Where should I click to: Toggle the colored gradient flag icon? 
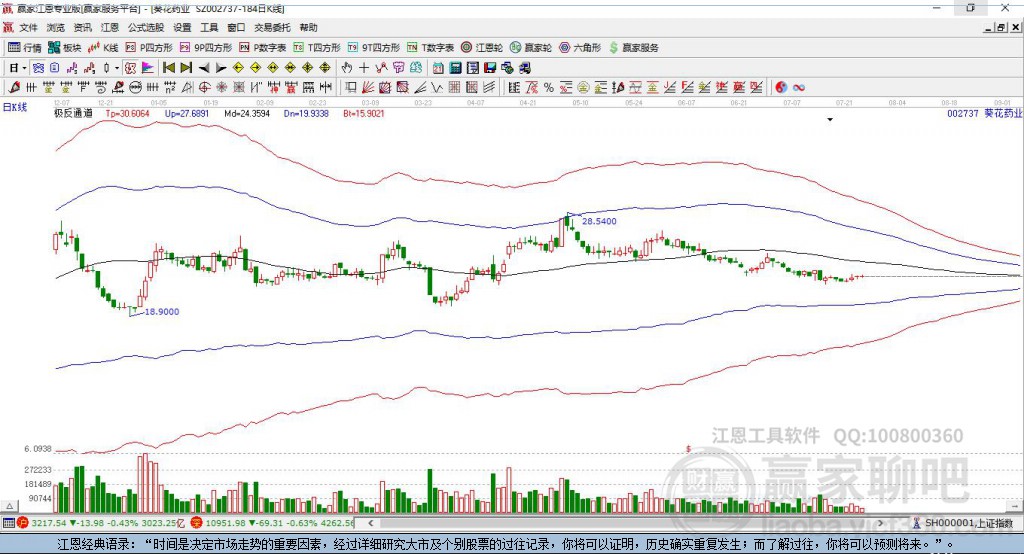[x=148, y=68]
